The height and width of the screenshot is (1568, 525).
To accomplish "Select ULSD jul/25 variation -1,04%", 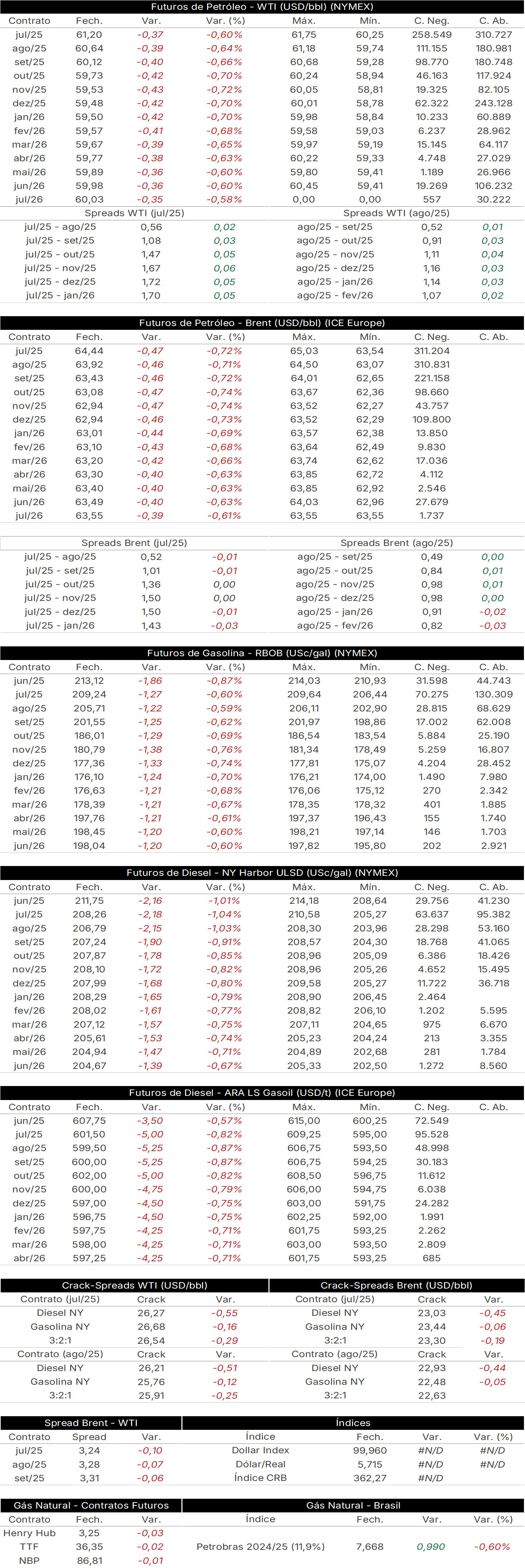I will (224, 914).
